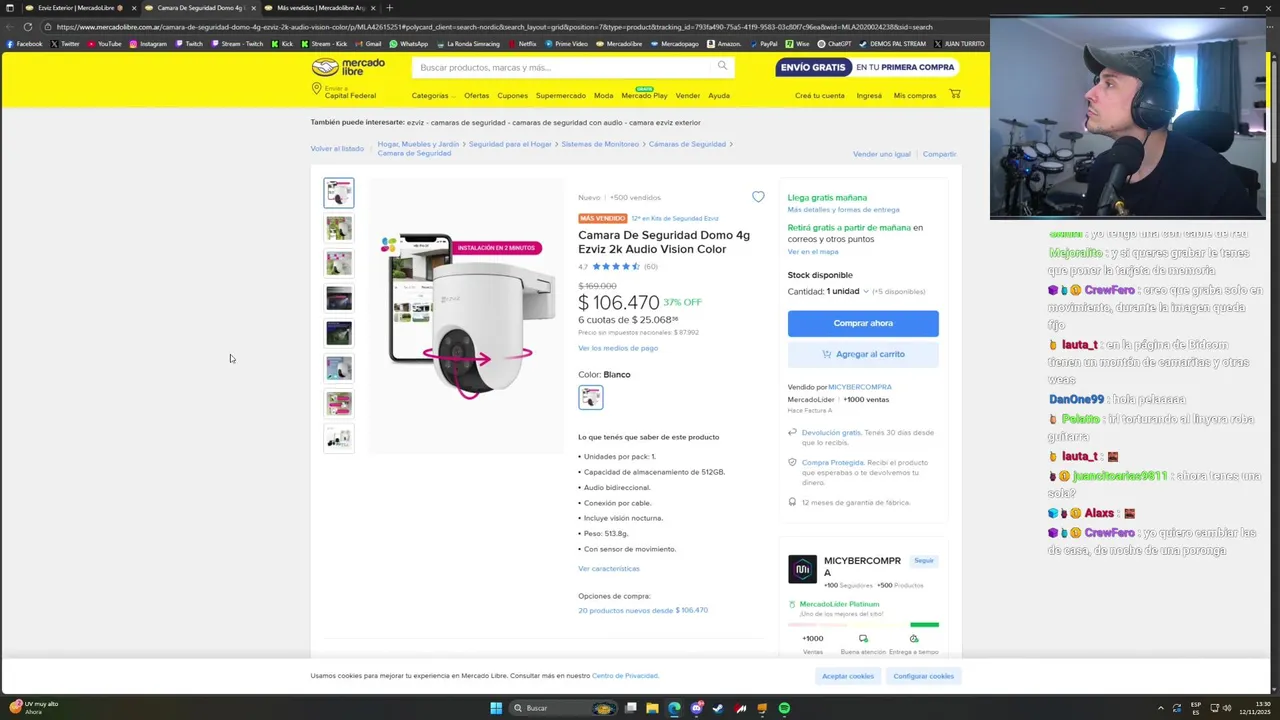Open Ver características link
Screen dimensions: 1280x720
click(x=608, y=568)
